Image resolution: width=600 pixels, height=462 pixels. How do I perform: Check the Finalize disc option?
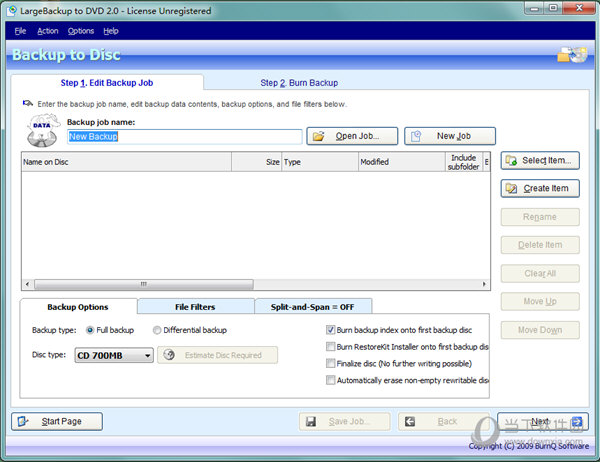330,363
